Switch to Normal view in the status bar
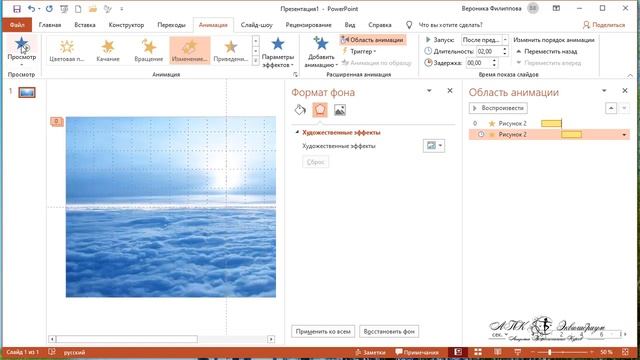Viewport: 640px width, 360px height. [458, 352]
